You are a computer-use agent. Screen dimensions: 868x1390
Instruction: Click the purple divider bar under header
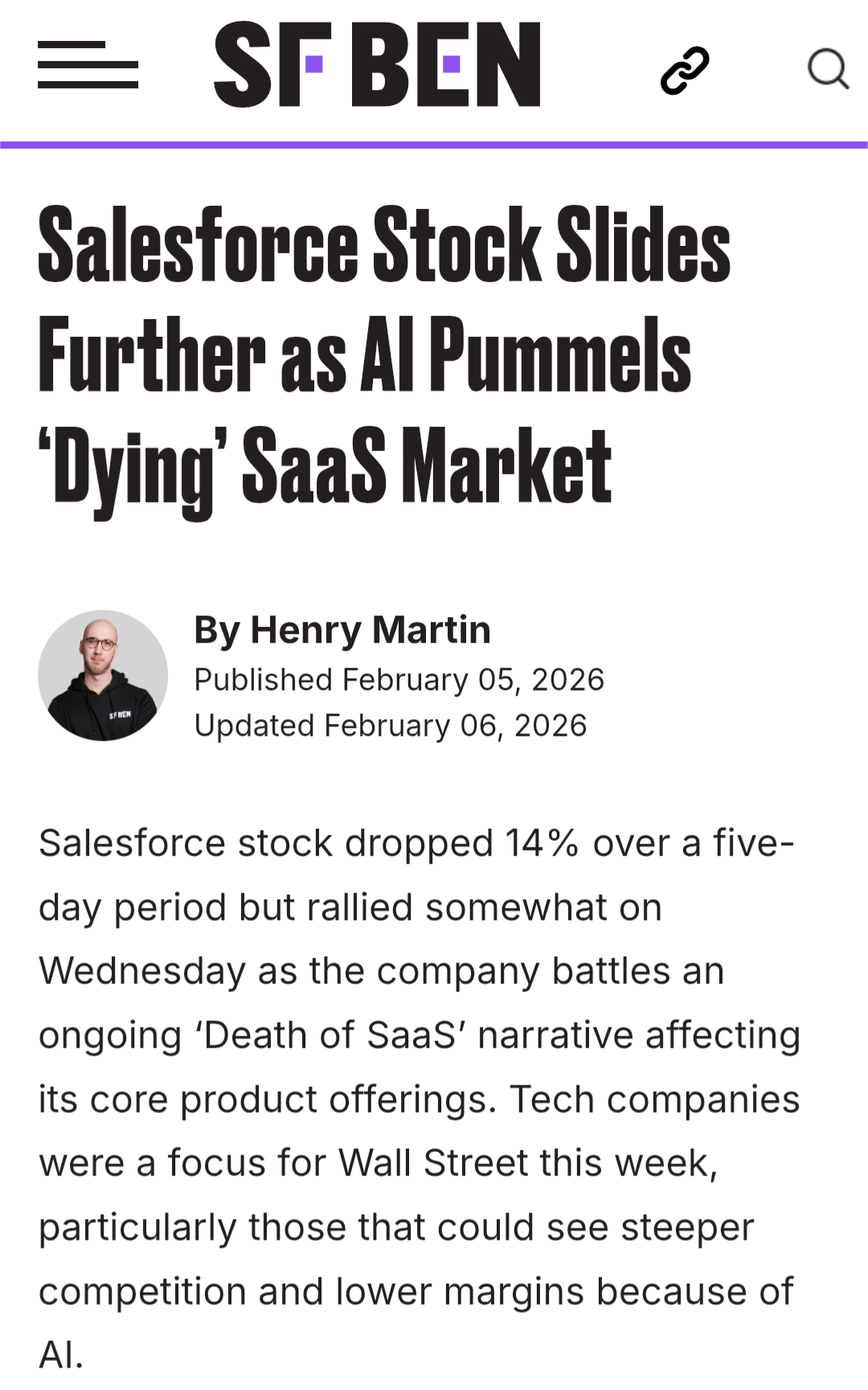tap(434, 146)
